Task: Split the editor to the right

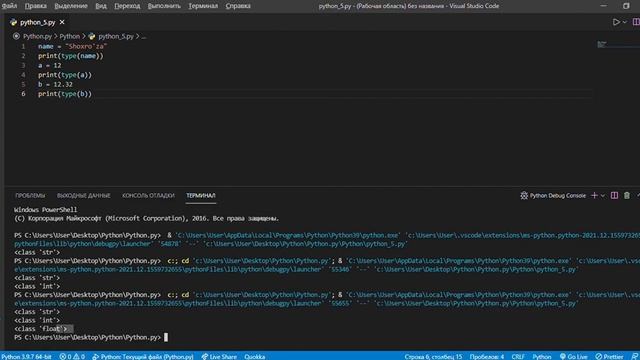Action: click(636, 22)
